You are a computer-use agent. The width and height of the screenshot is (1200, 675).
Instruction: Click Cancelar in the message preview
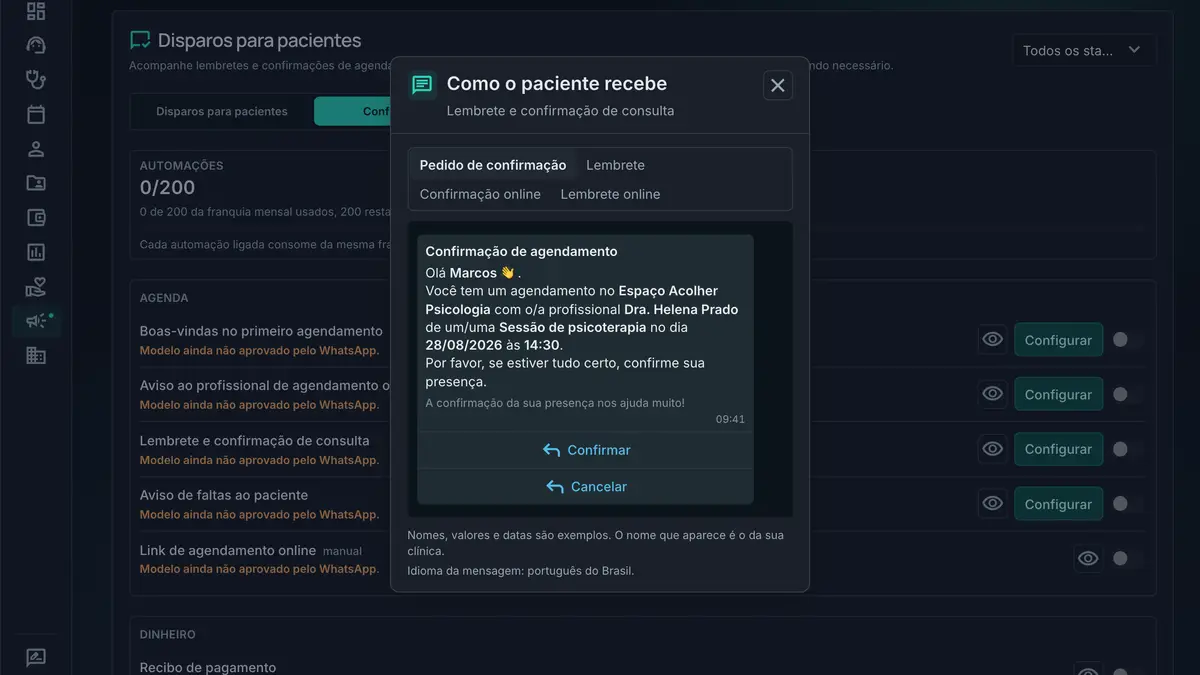(x=586, y=487)
